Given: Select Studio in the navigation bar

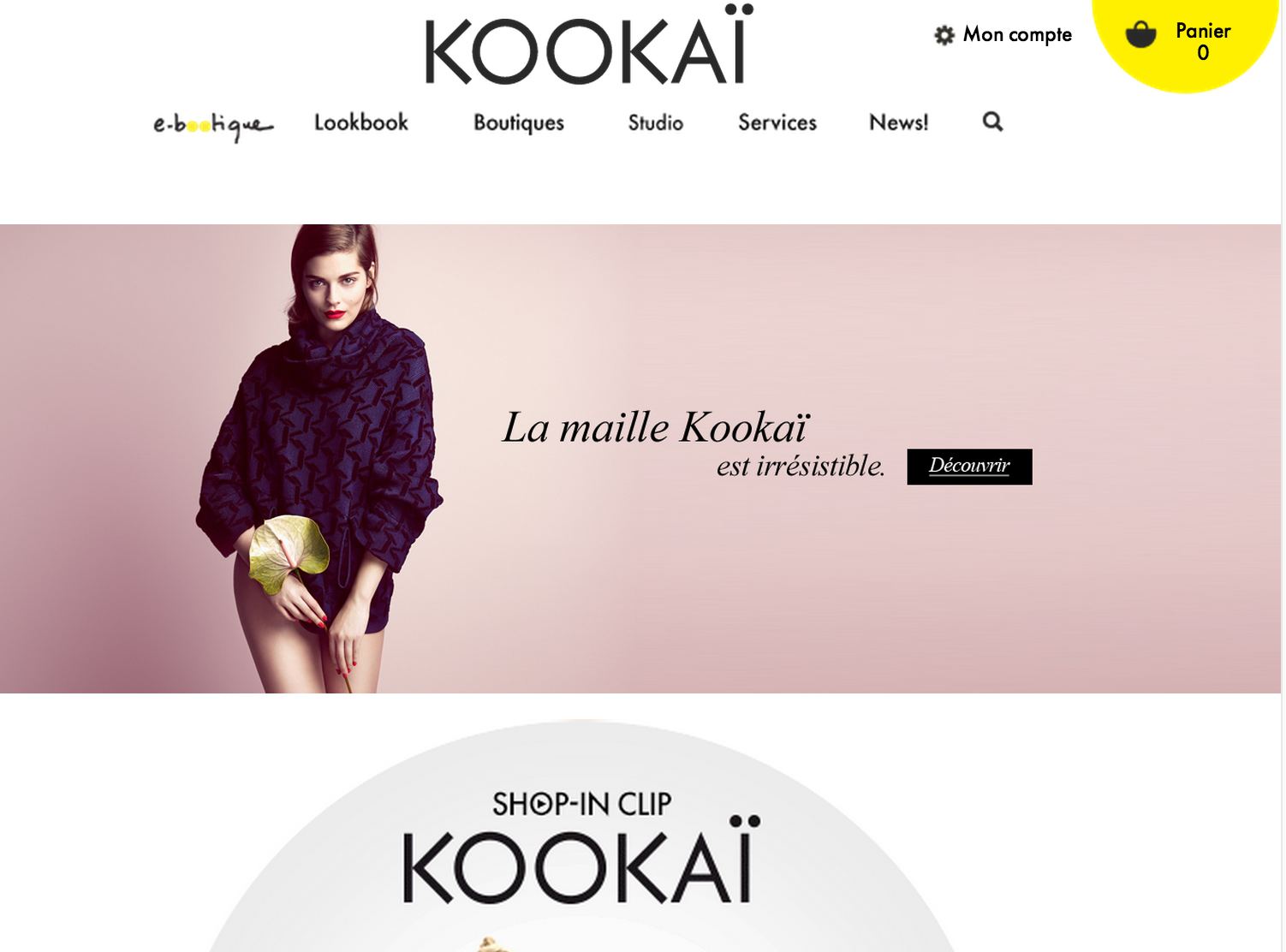Looking at the screenshot, I should point(656,122).
